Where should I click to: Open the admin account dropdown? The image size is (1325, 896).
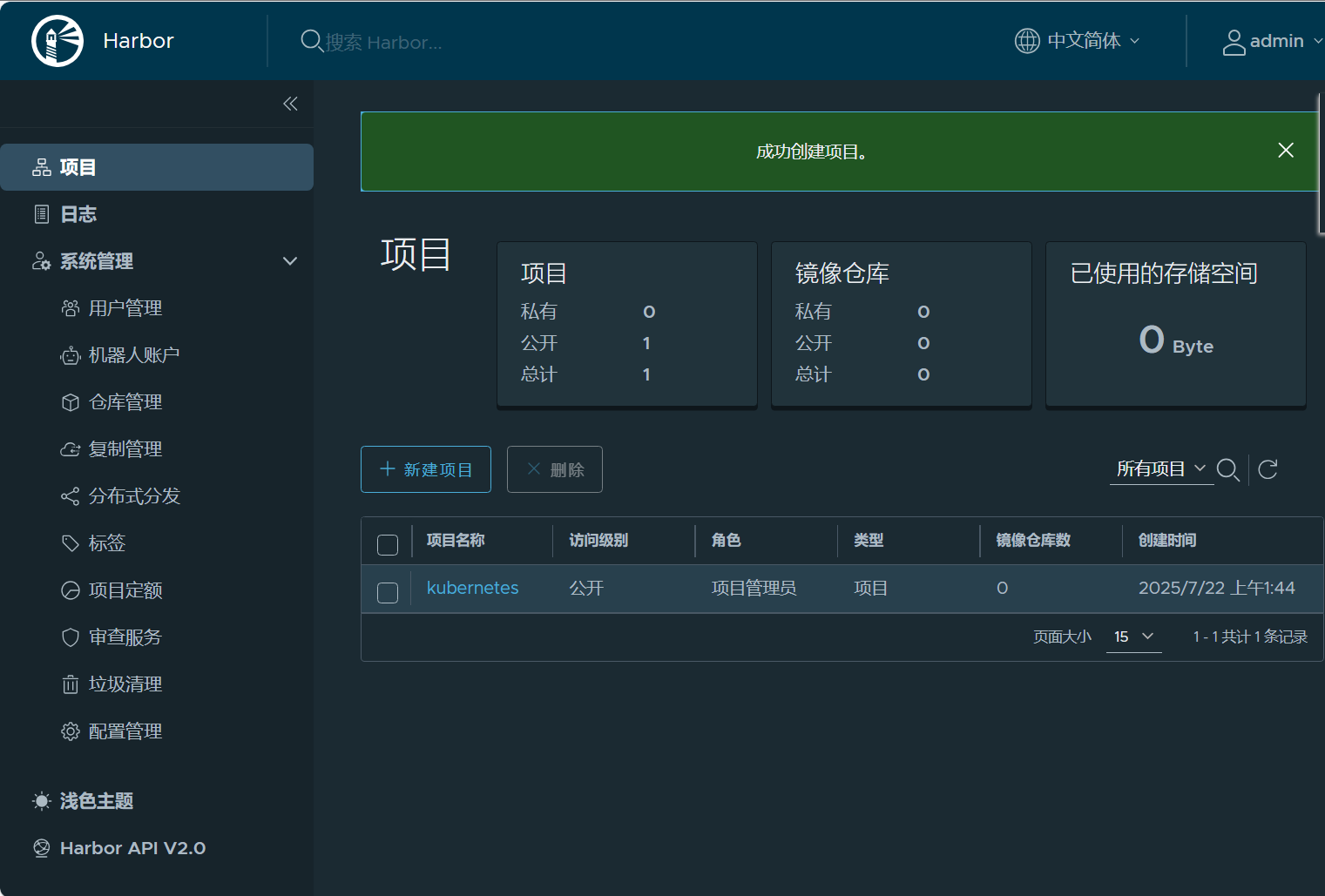1273,41
